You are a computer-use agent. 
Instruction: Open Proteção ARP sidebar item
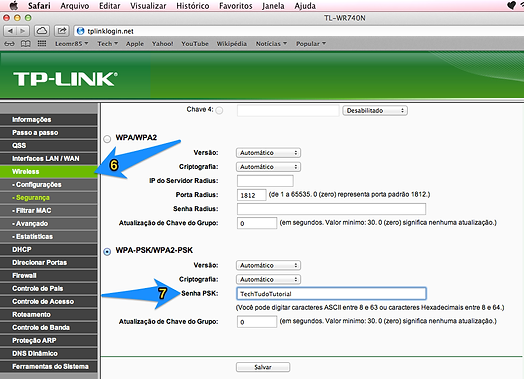click(49, 341)
